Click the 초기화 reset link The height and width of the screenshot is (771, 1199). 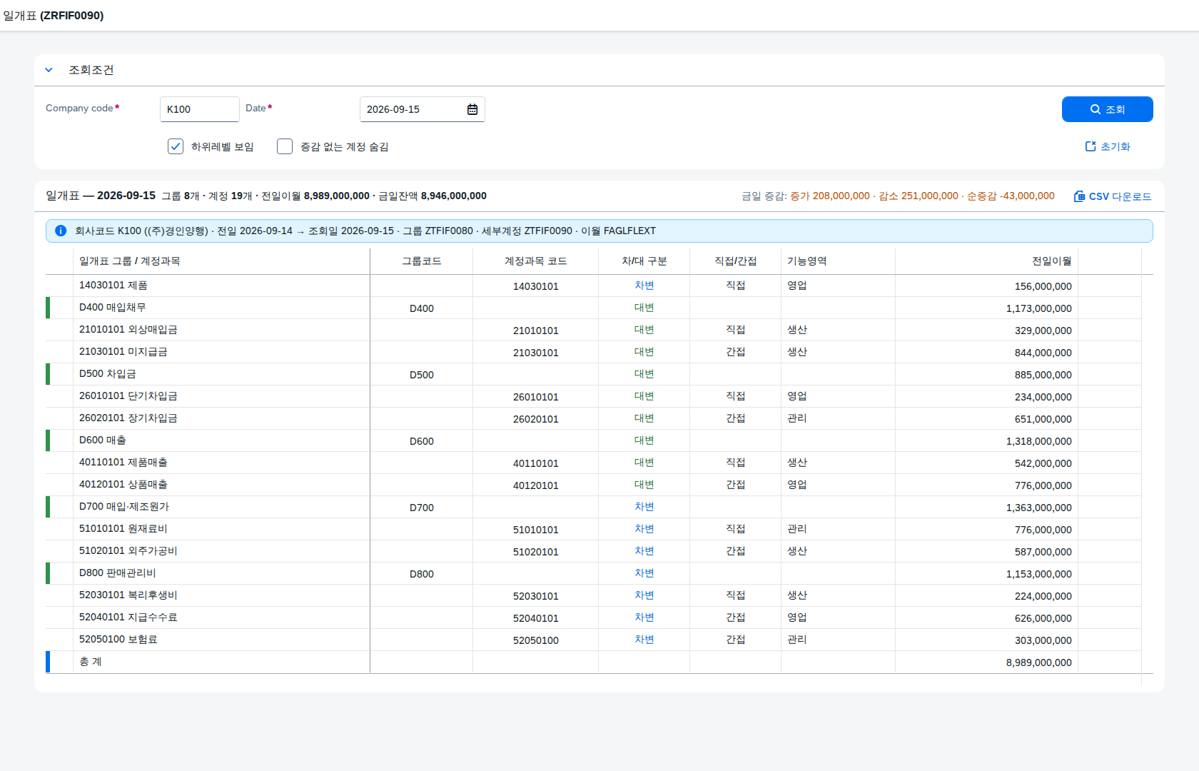(x=1107, y=146)
